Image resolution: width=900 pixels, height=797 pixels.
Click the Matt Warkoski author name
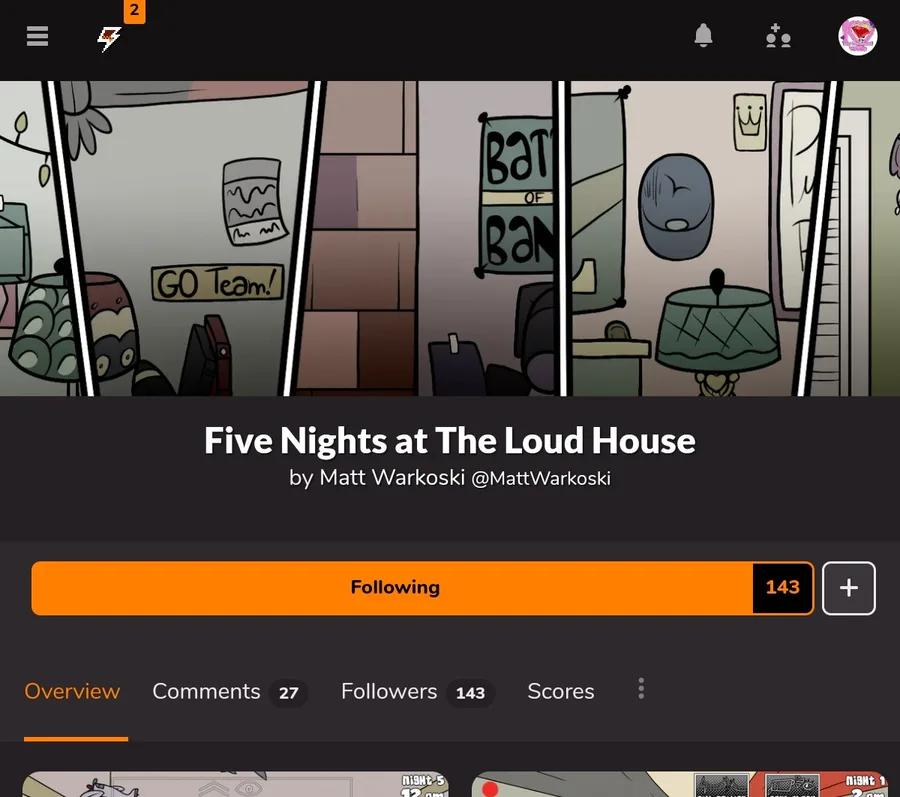(x=391, y=477)
